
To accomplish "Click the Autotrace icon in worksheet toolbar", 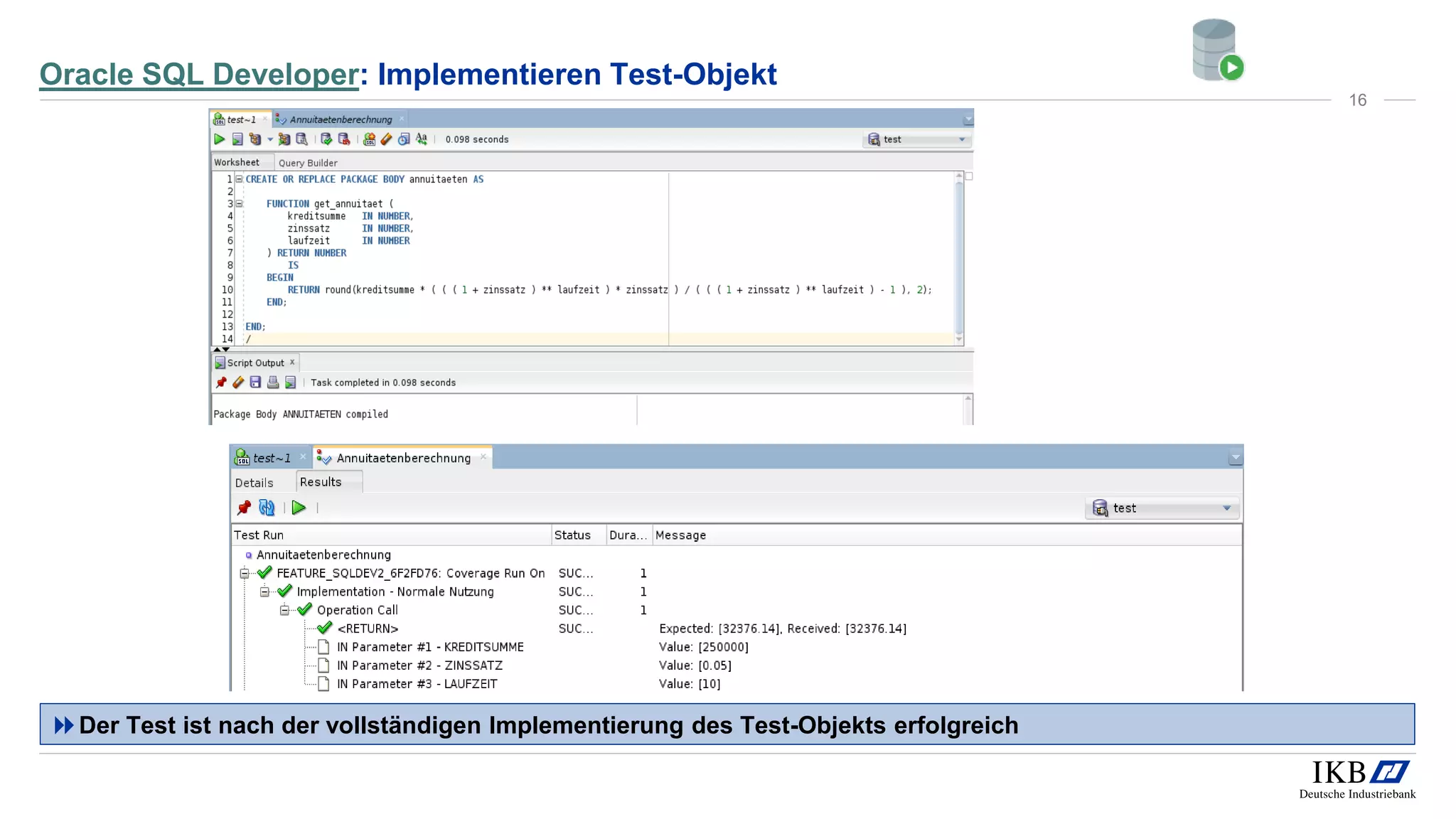I will coord(284,139).
